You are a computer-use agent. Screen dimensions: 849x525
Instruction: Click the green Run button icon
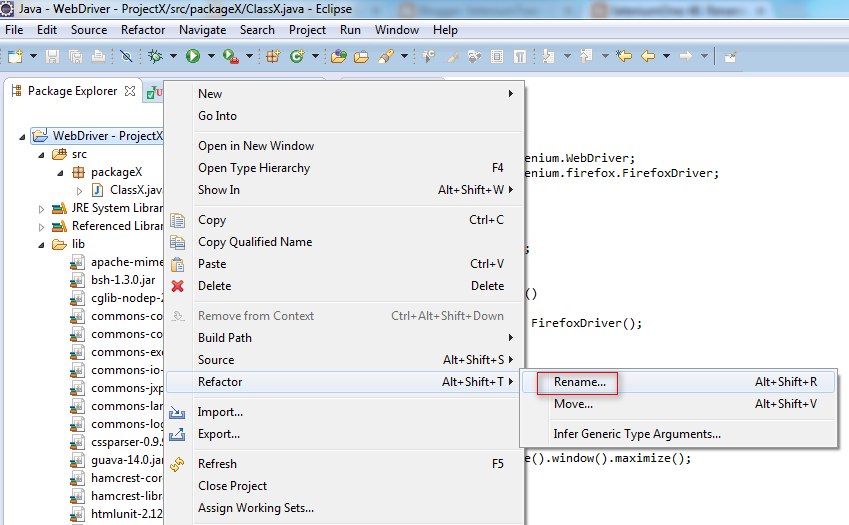(x=193, y=56)
